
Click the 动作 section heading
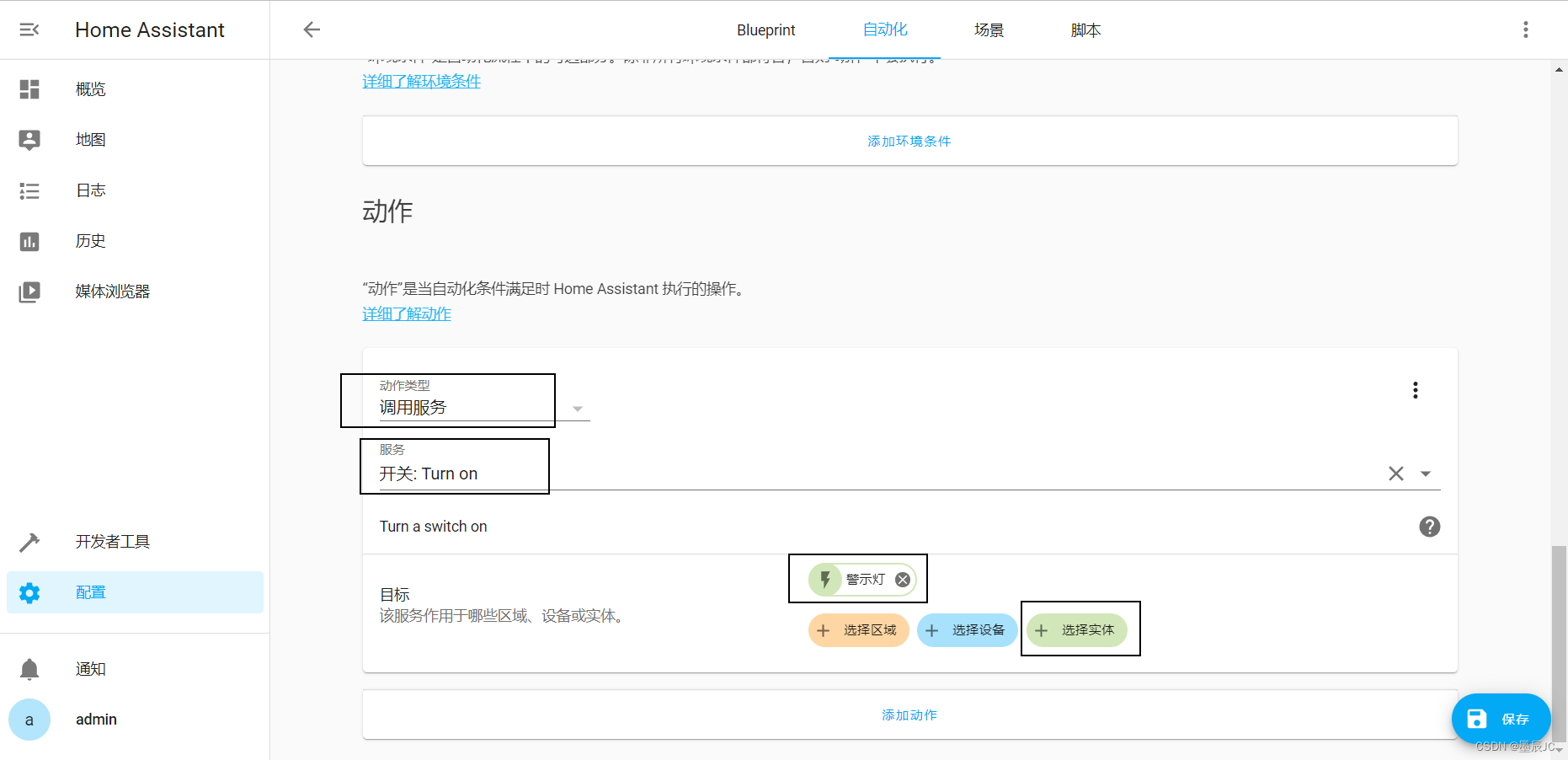(387, 211)
